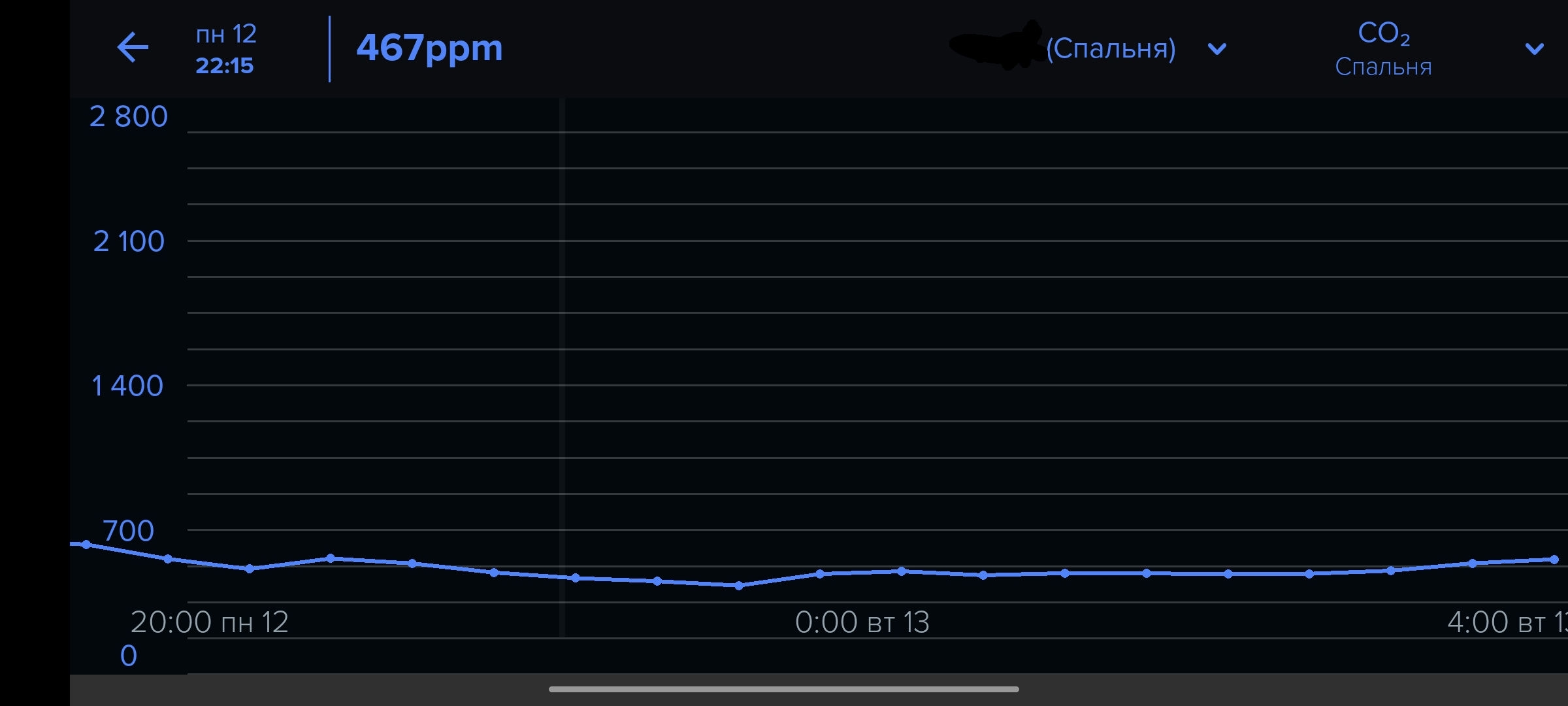Tap the vertical time cursor line on chart
The image size is (1568, 706).
[562, 327]
